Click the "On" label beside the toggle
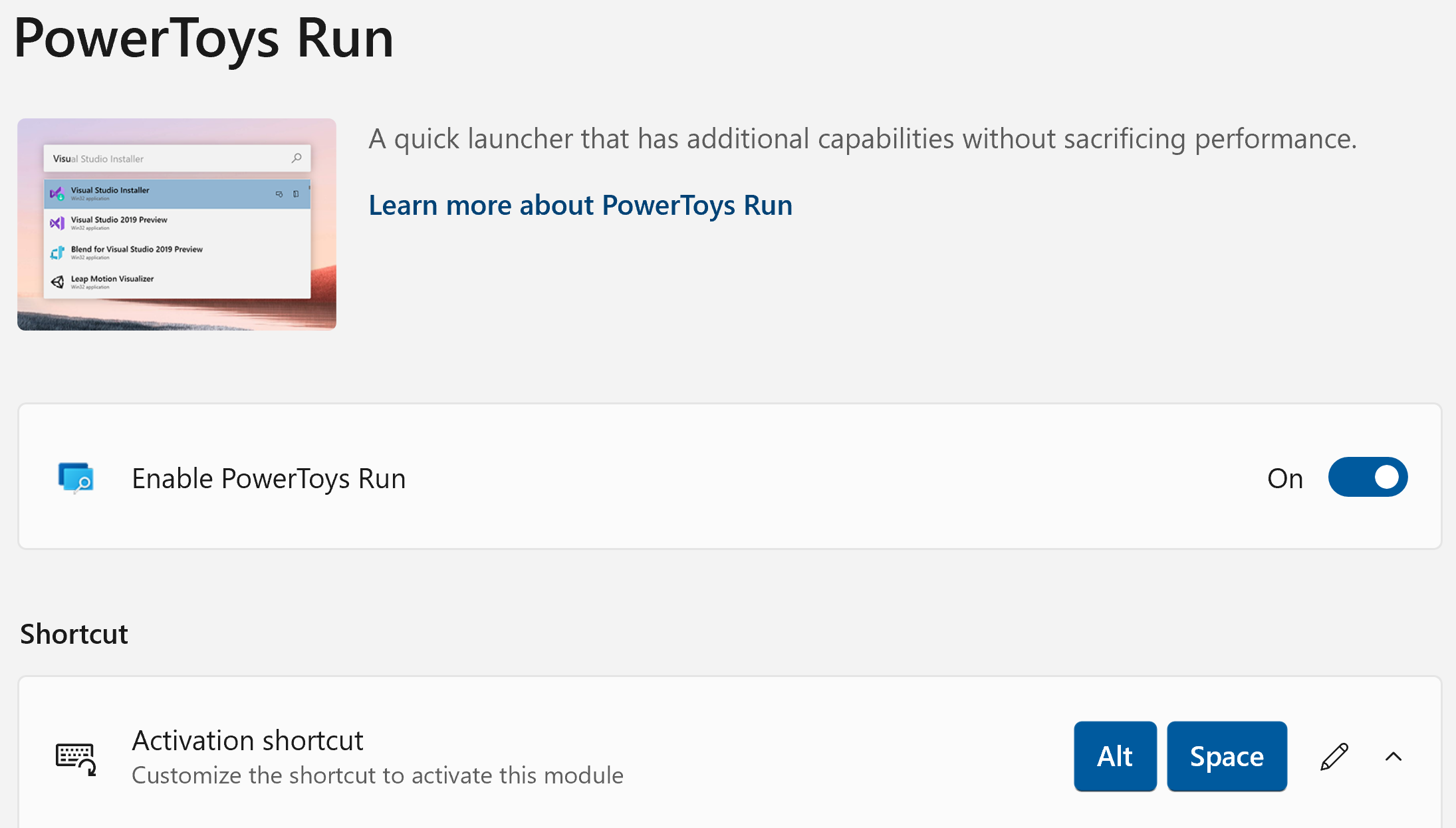Screen dimensions: 1456x828 pos(1284,479)
